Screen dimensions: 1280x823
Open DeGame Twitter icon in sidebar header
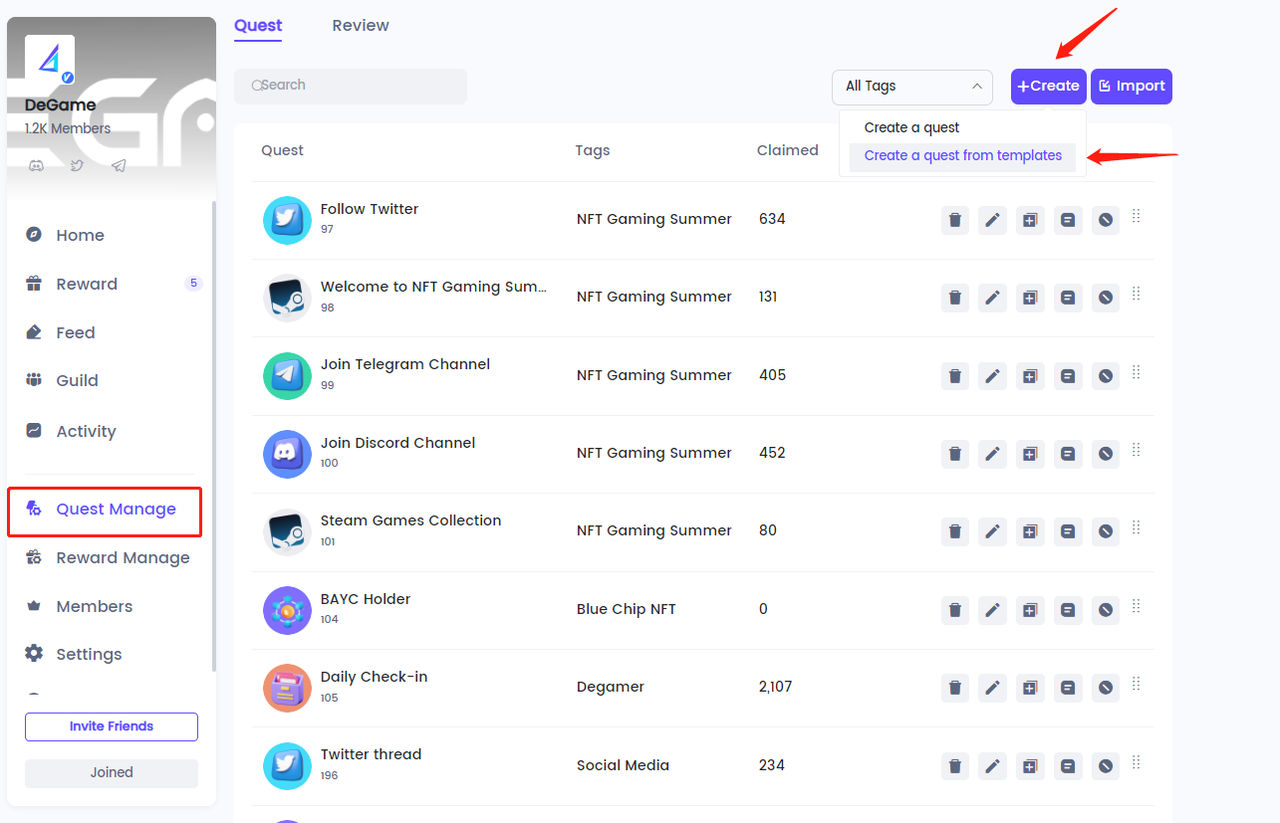click(77, 166)
